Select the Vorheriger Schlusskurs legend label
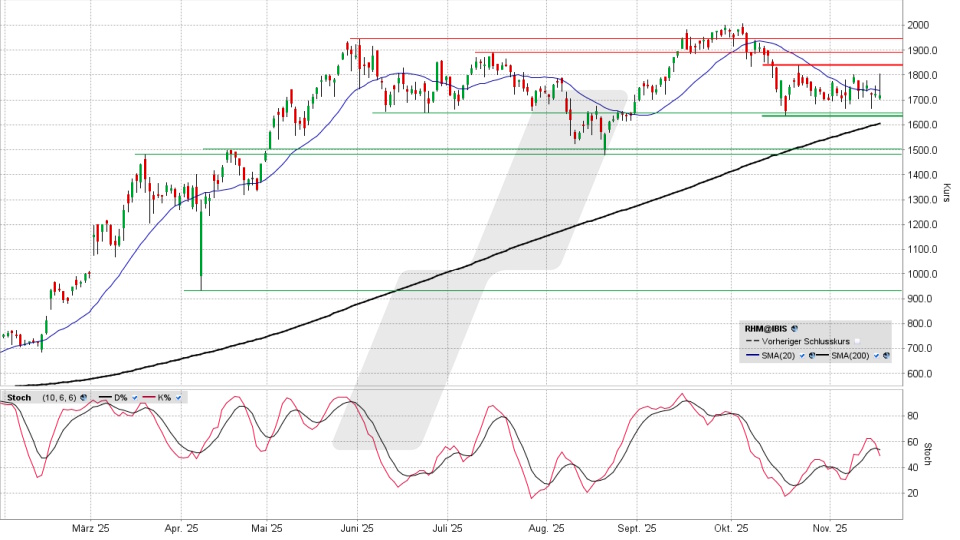This screenshot has height=540, width=960. tap(806, 341)
